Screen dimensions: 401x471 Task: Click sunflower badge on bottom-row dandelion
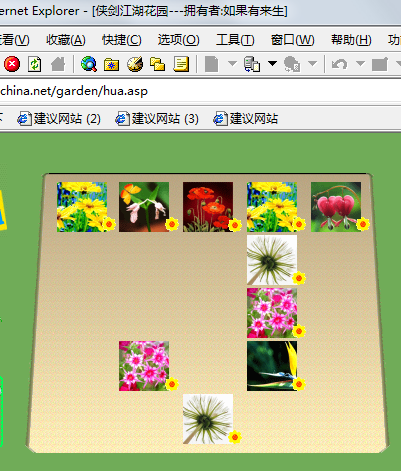click(x=235, y=437)
